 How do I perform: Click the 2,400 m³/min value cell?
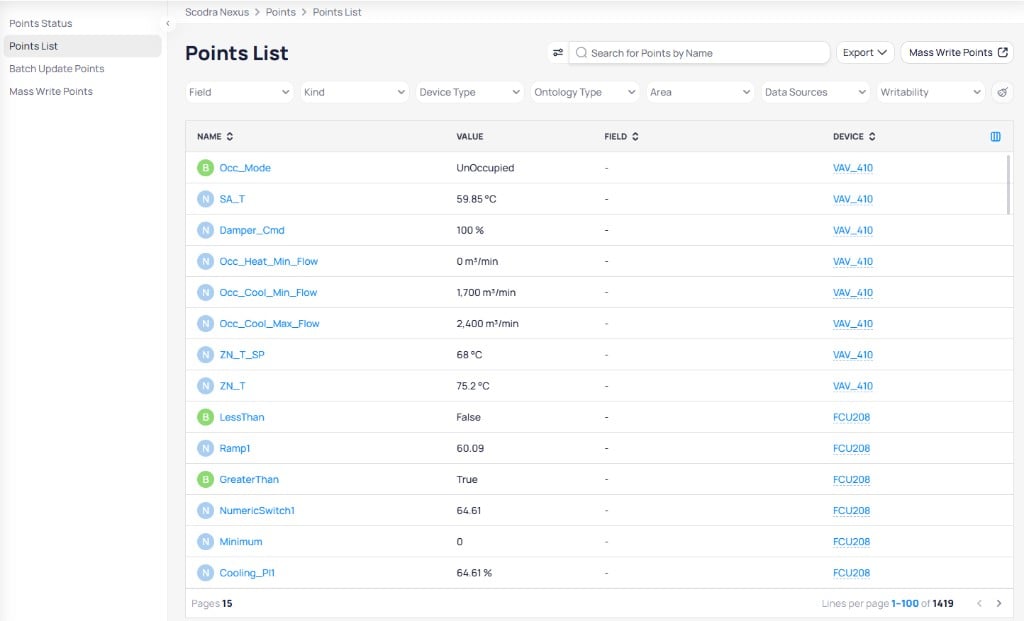[487, 324]
